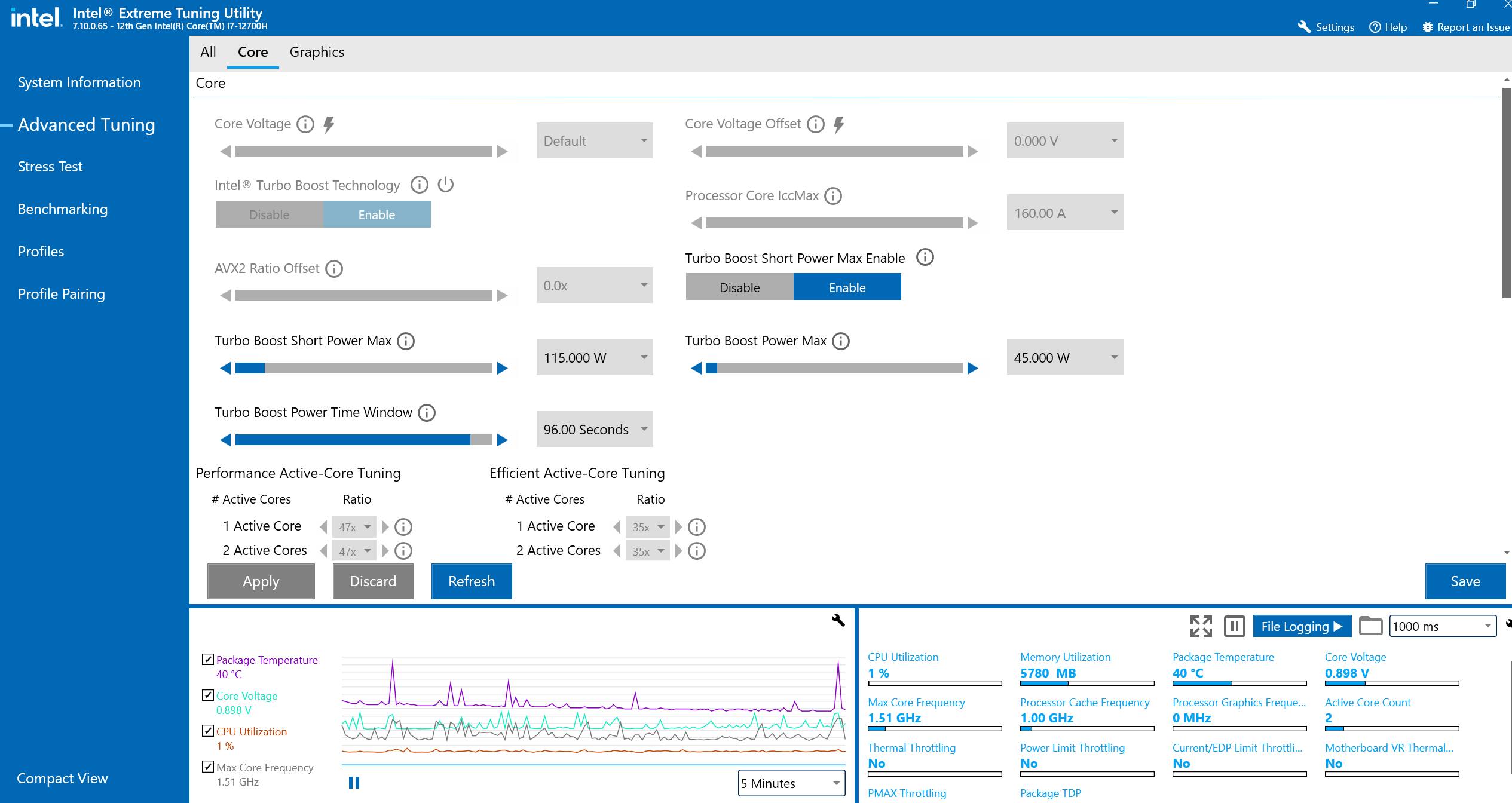Toggle Package Temperature graph checkbox
Image resolution: width=1512 pixels, height=803 pixels.
(208, 660)
